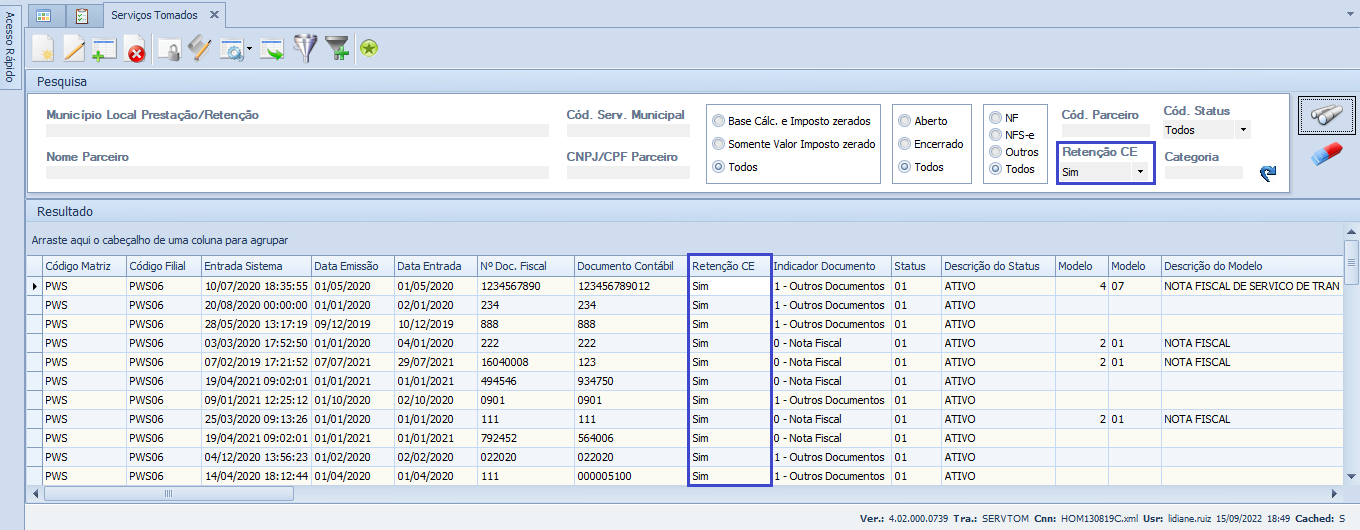Click the eraser clear filters icon
1360x530 pixels.
1326,155
